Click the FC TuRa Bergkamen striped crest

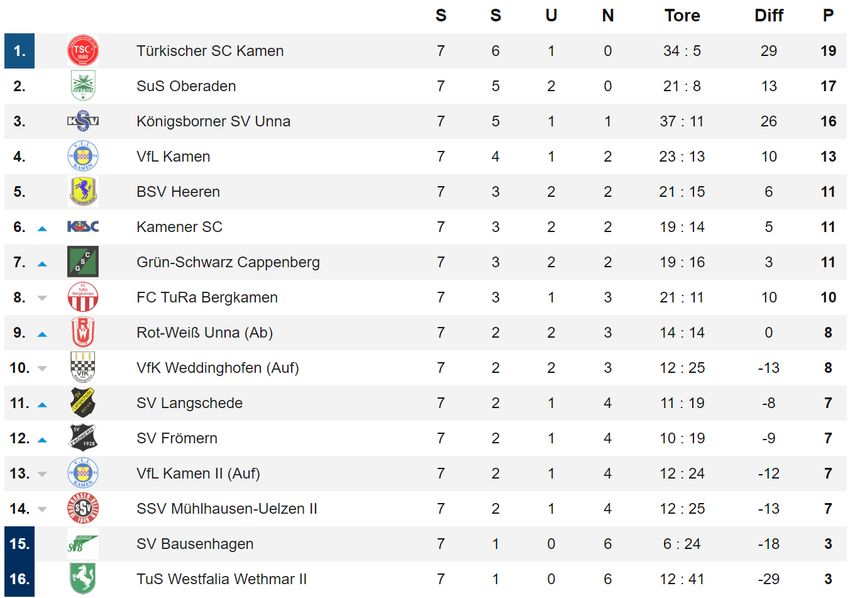click(x=83, y=297)
